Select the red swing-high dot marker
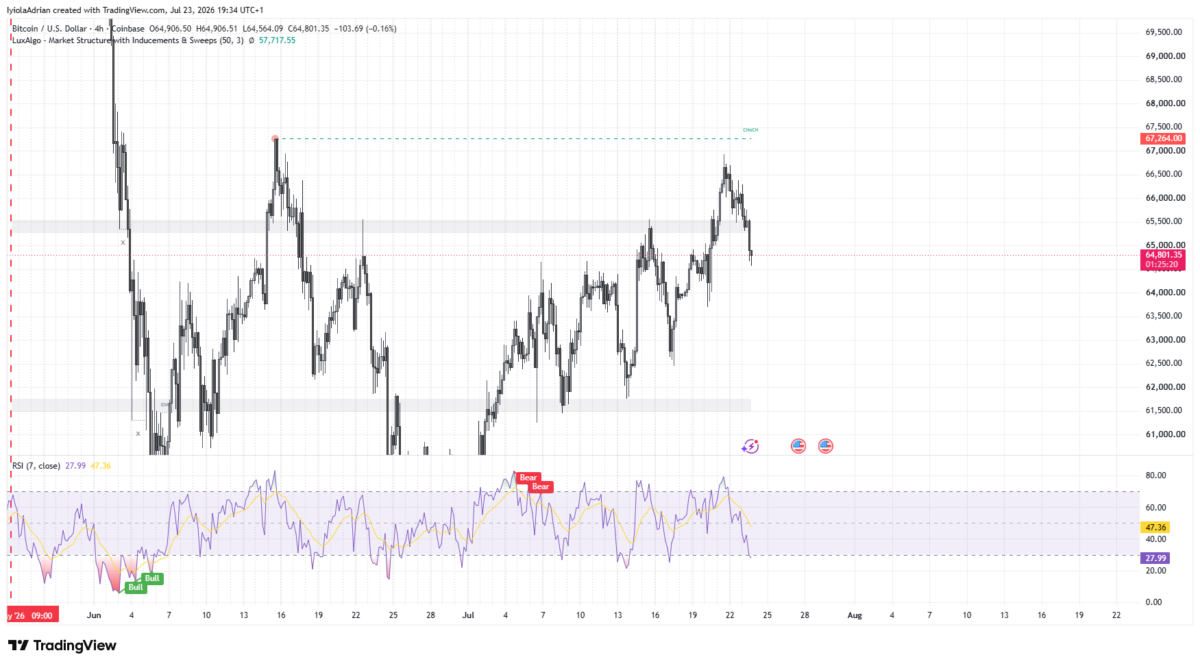 (274, 138)
